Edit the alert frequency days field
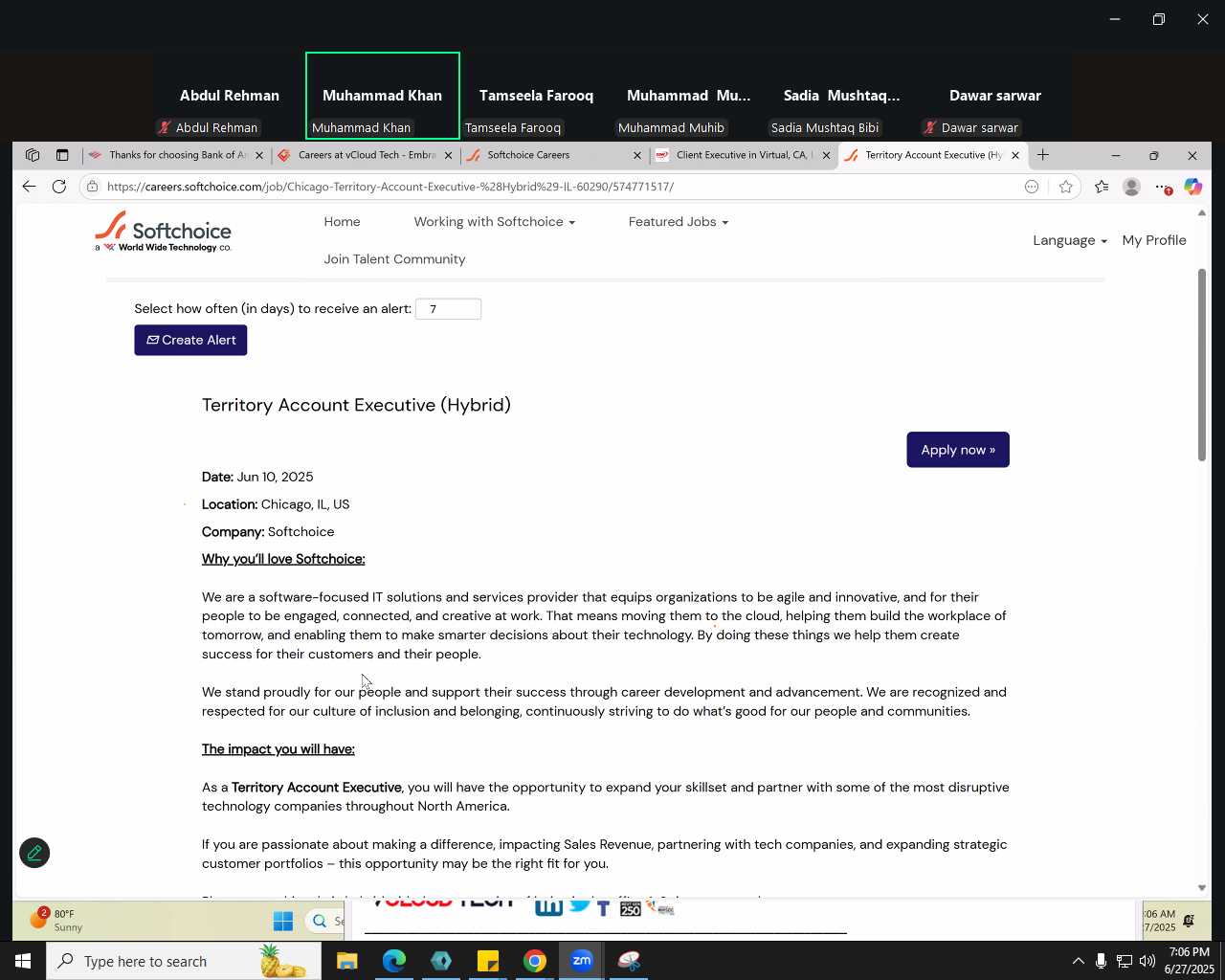The height and width of the screenshot is (980, 1225). [x=448, y=309]
